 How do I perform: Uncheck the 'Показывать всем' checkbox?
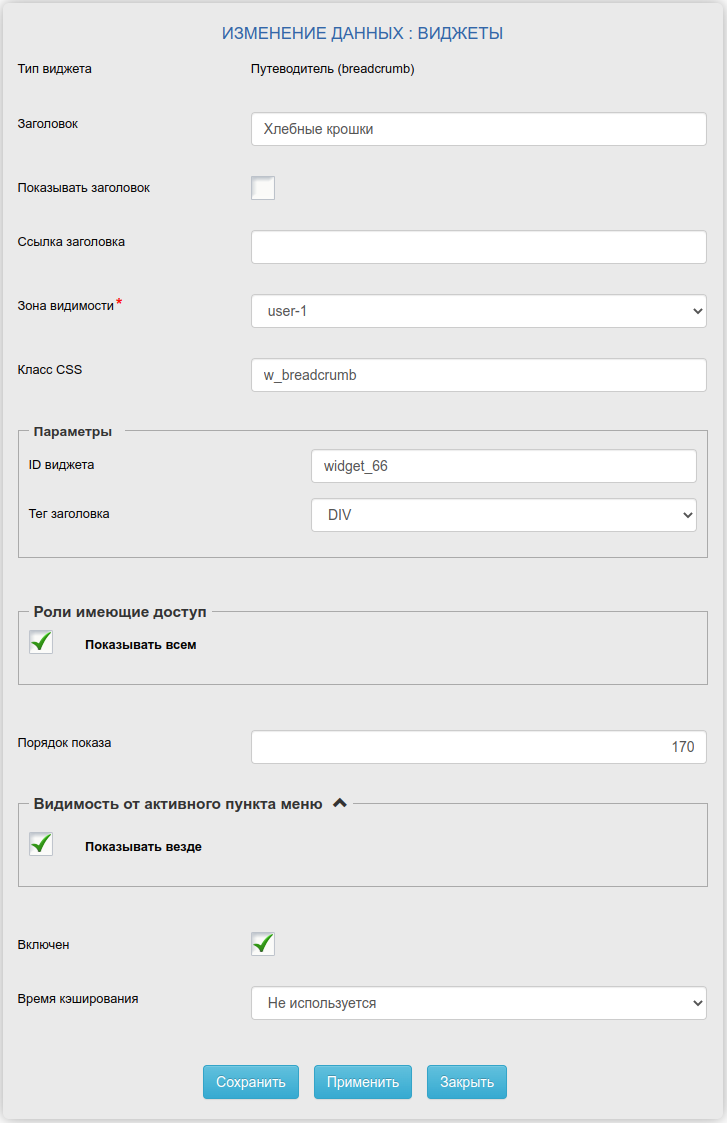click(x=41, y=642)
